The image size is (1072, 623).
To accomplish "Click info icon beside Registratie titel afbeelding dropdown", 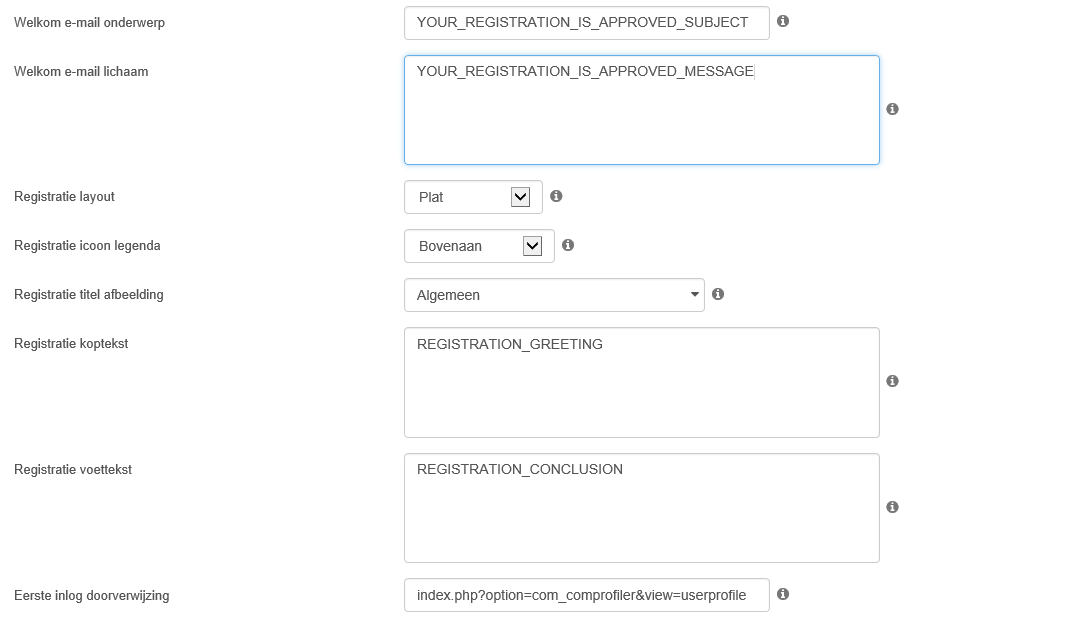I will tap(718, 294).
